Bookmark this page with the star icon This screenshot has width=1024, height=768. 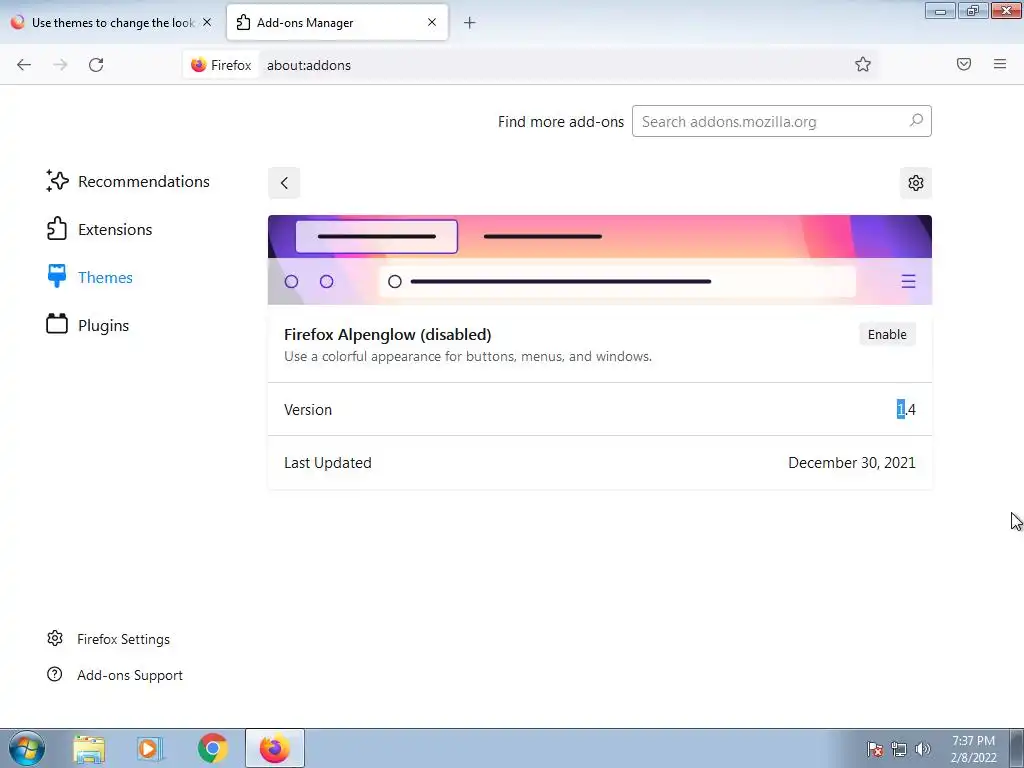(x=863, y=64)
